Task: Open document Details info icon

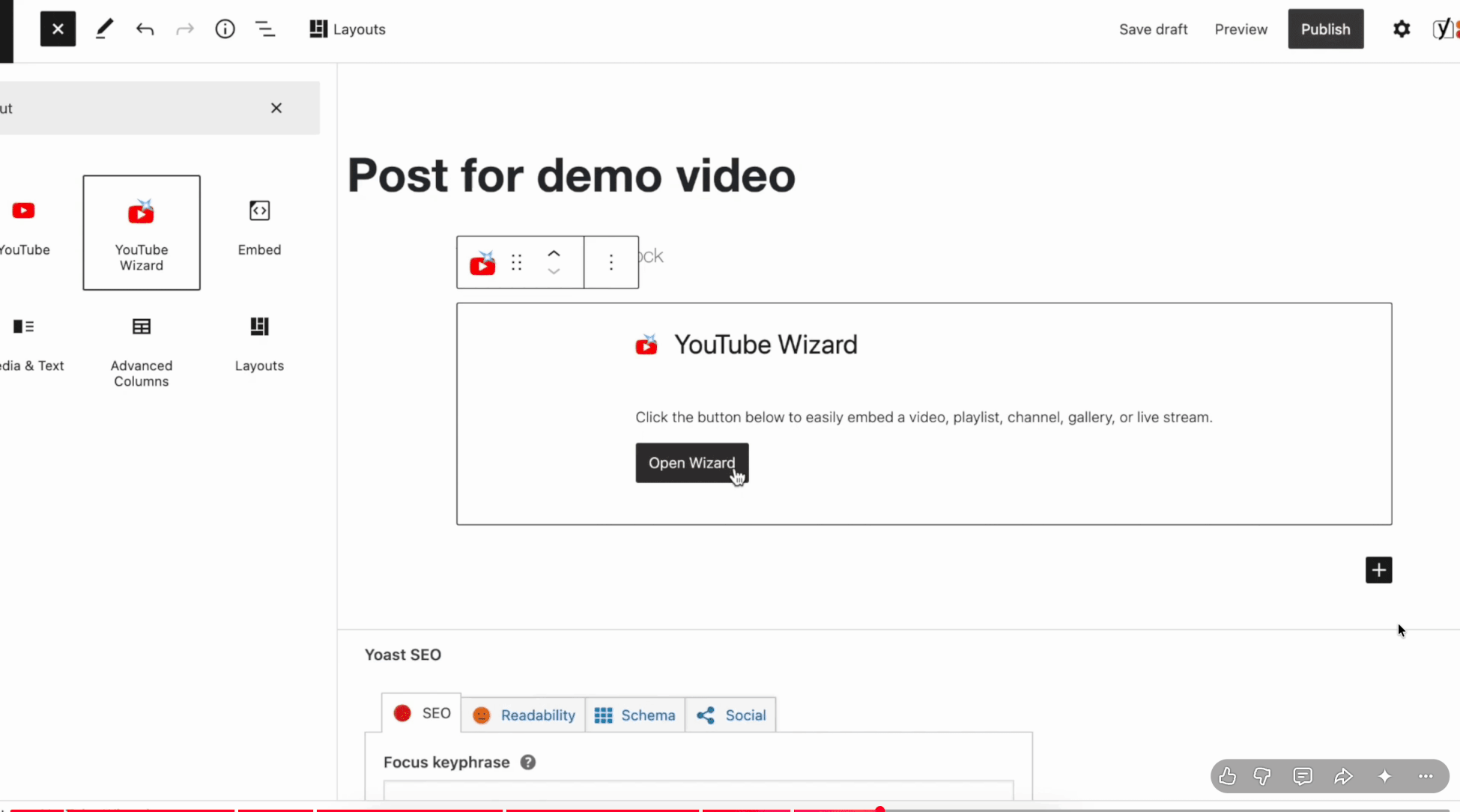Action: (x=225, y=29)
